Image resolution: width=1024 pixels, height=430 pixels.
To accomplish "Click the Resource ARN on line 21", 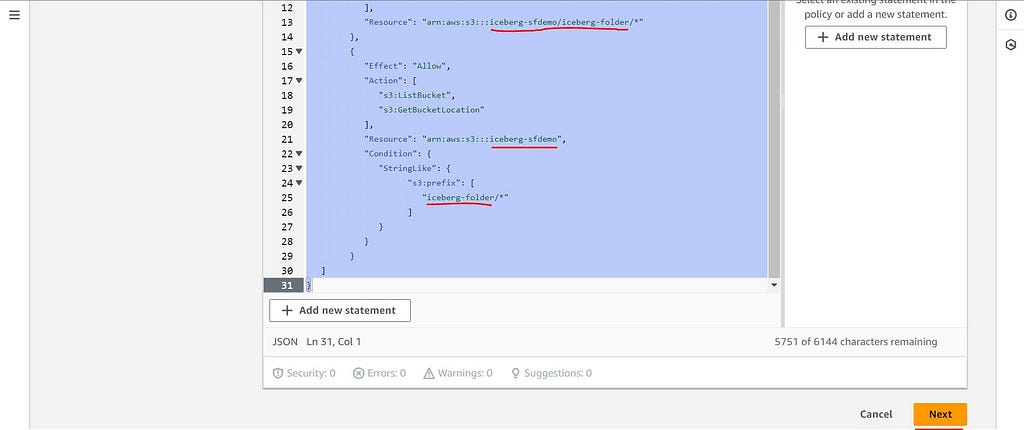I will click(x=493, y=139).
